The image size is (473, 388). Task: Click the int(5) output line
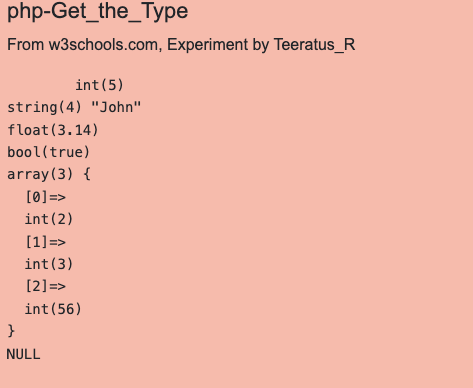pyautogui.click(x=99, y=85)
